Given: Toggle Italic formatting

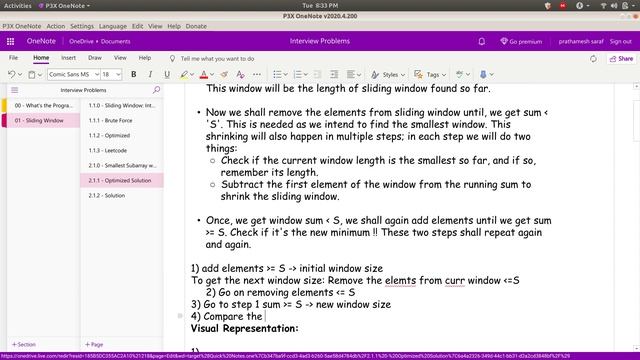Looking at the screenshot, I should click(x=150, y=74).
